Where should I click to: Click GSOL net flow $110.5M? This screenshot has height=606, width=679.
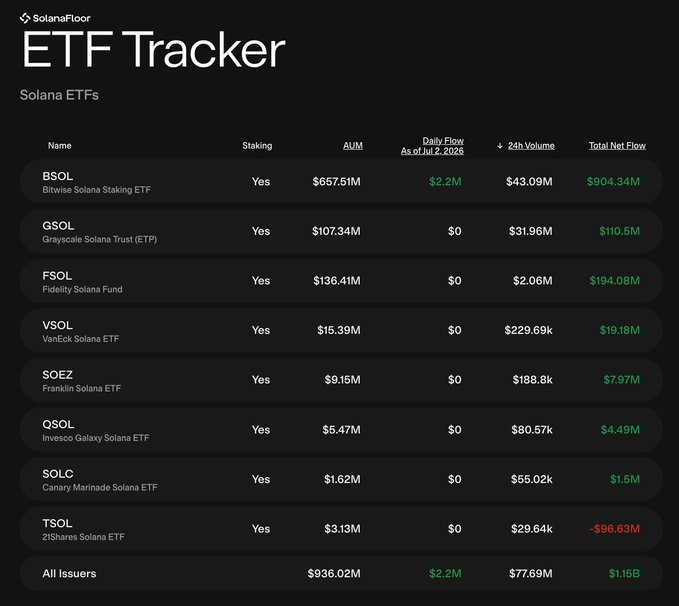[x=619, y=231]
